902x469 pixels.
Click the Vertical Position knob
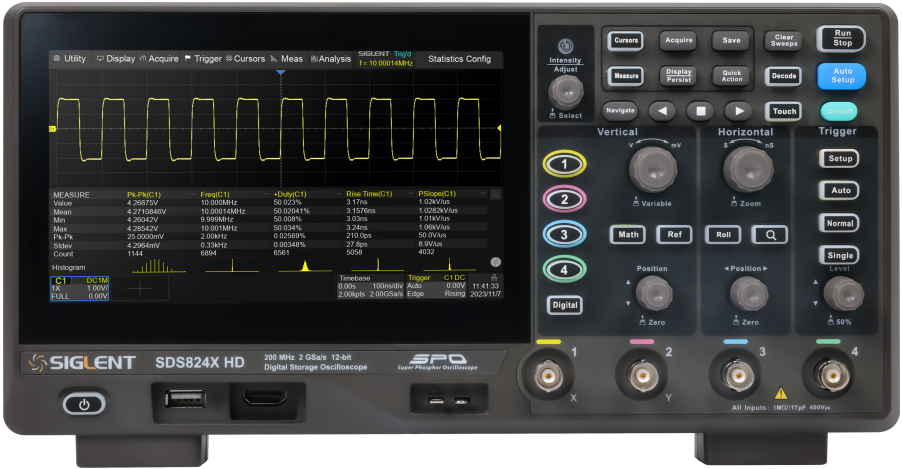[654, 293]
